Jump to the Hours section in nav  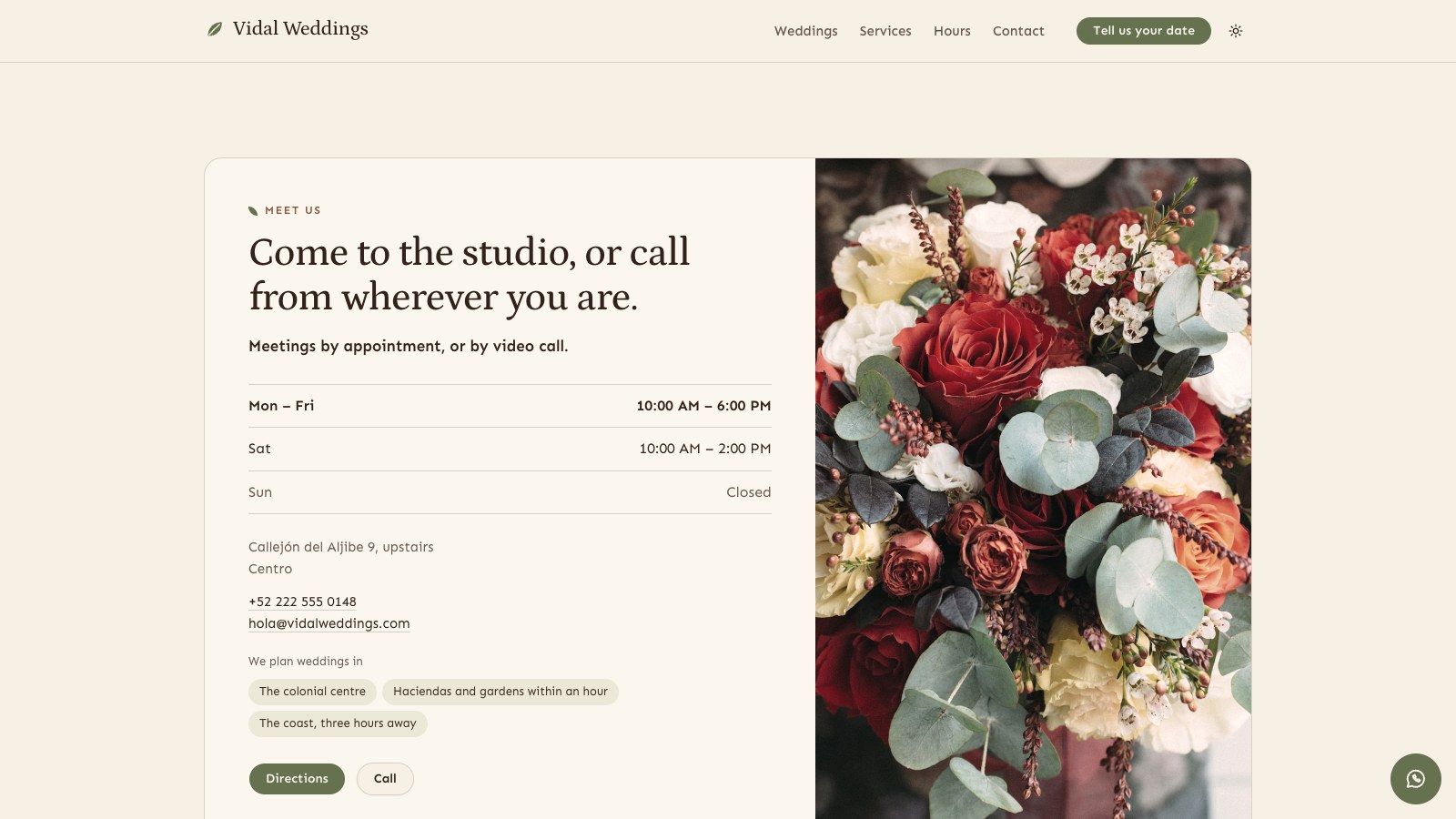point(952,31)
